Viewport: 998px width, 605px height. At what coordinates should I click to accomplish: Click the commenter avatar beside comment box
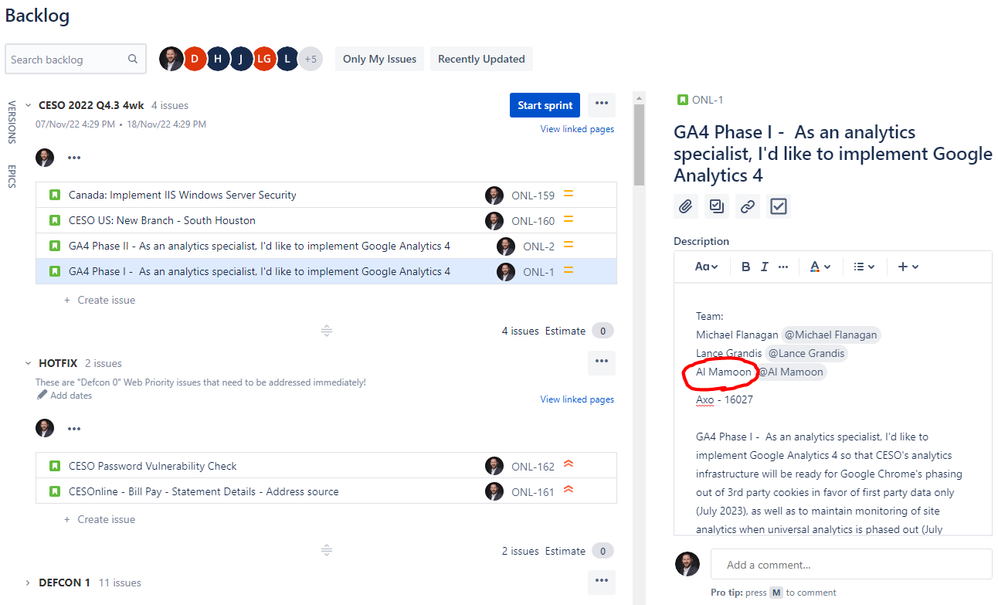[x=687, y=564]
